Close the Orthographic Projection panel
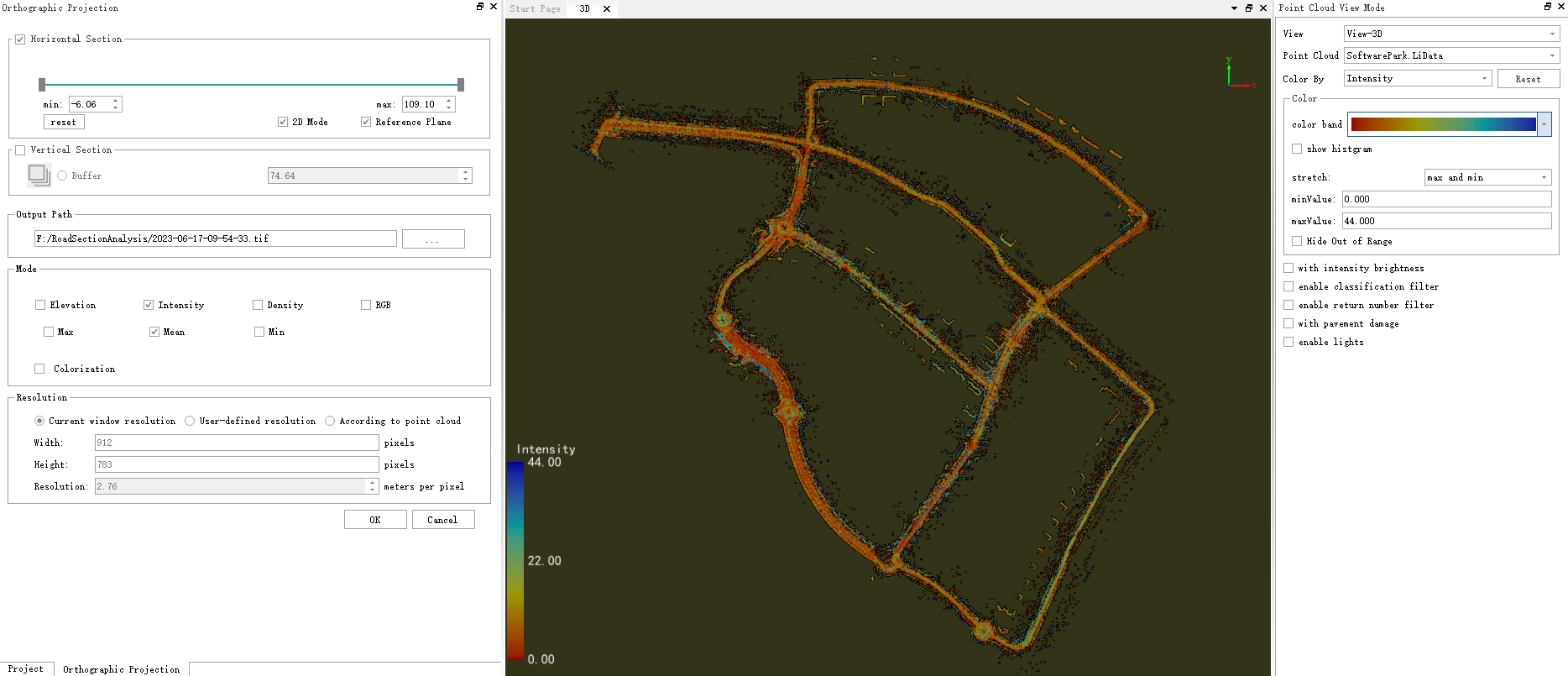 tap(494, 7)
